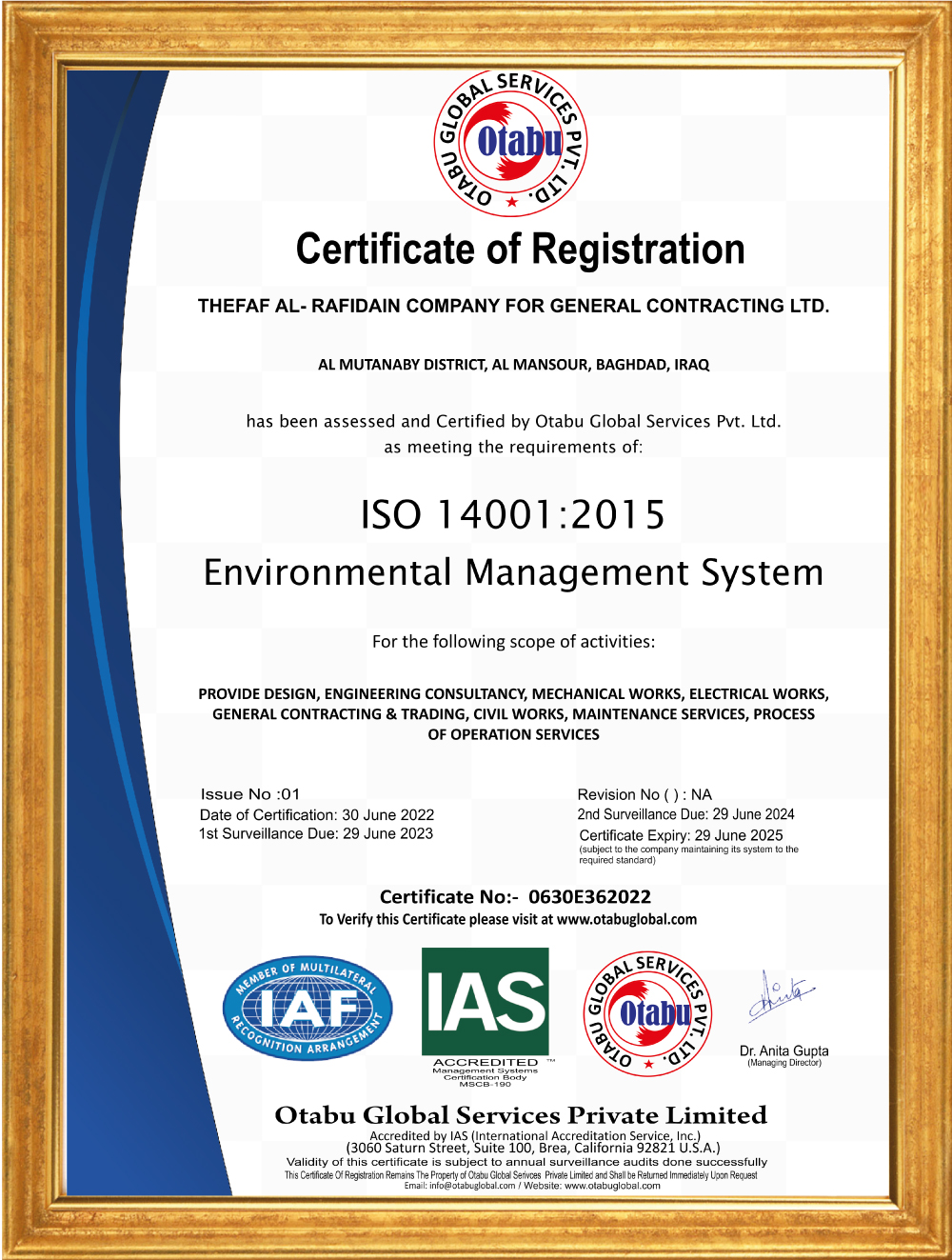Viewport: 952px width, 1260px height.
Task: Select 'Revision No ( ) : NA' text
Action: (645, 794)
